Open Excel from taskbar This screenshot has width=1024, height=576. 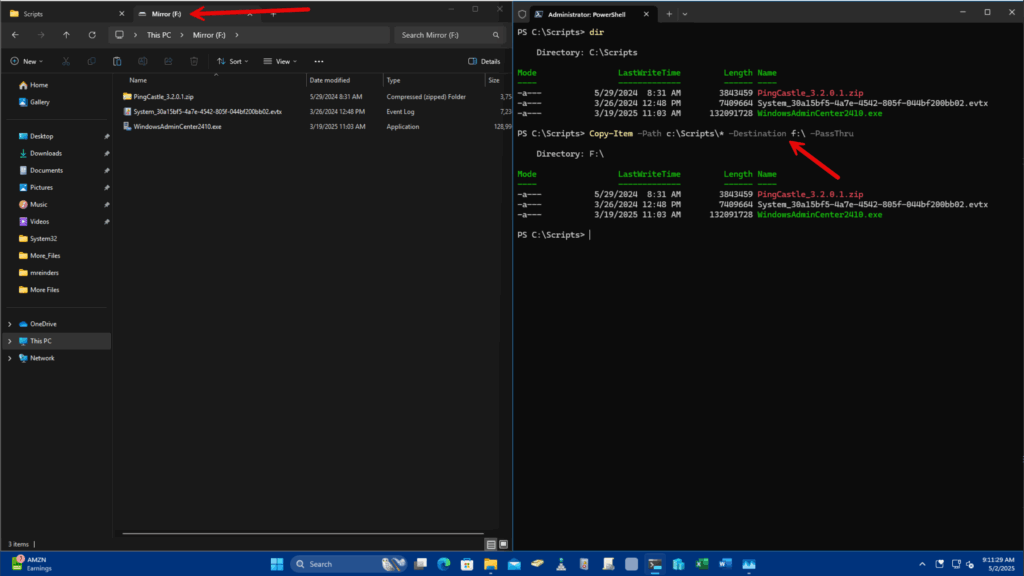point(702,564)
